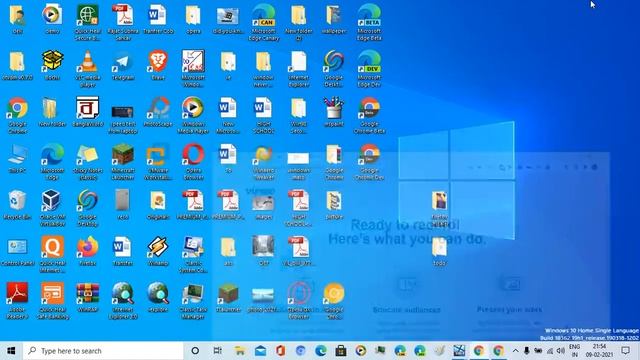This screenshot has width=640, height=360.
Task: Select the Quick Heal Safe Banking shortcut
Action: [x=52, y=300]
